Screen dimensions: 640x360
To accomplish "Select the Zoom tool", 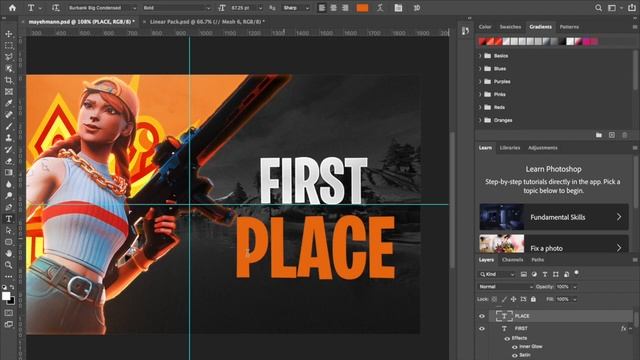I will (9, 265).
